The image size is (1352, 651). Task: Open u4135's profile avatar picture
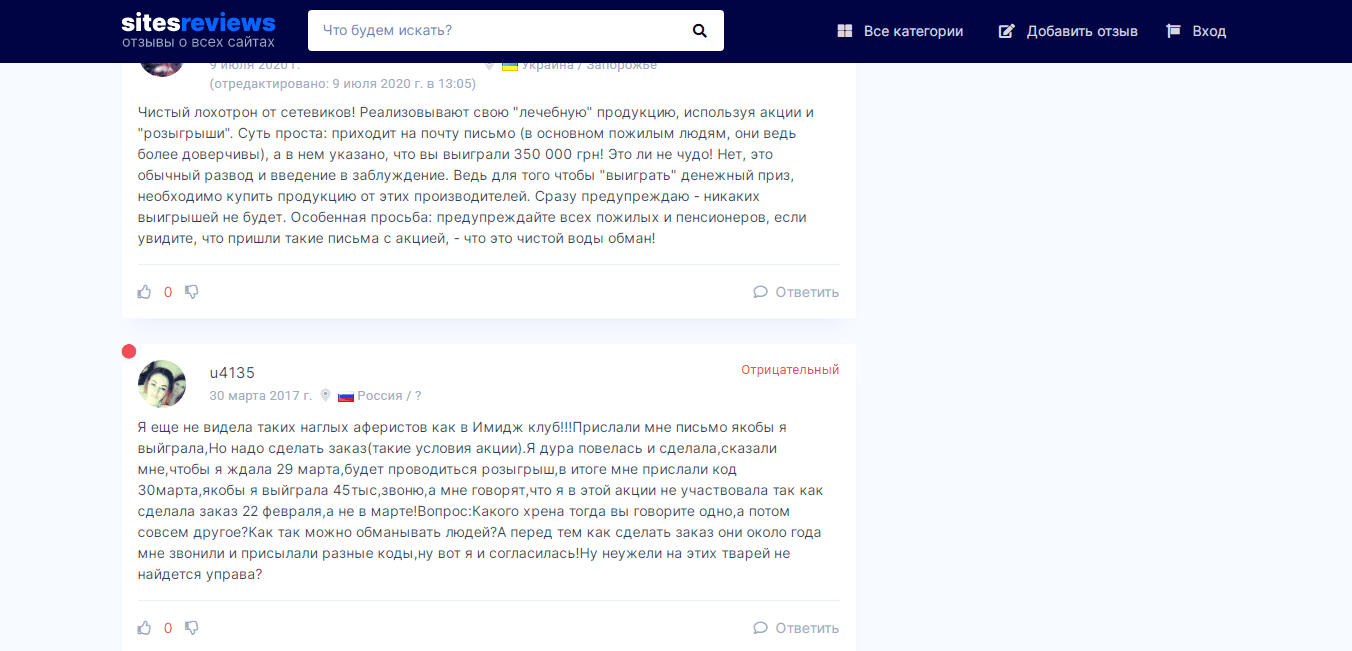pos(162,384)
